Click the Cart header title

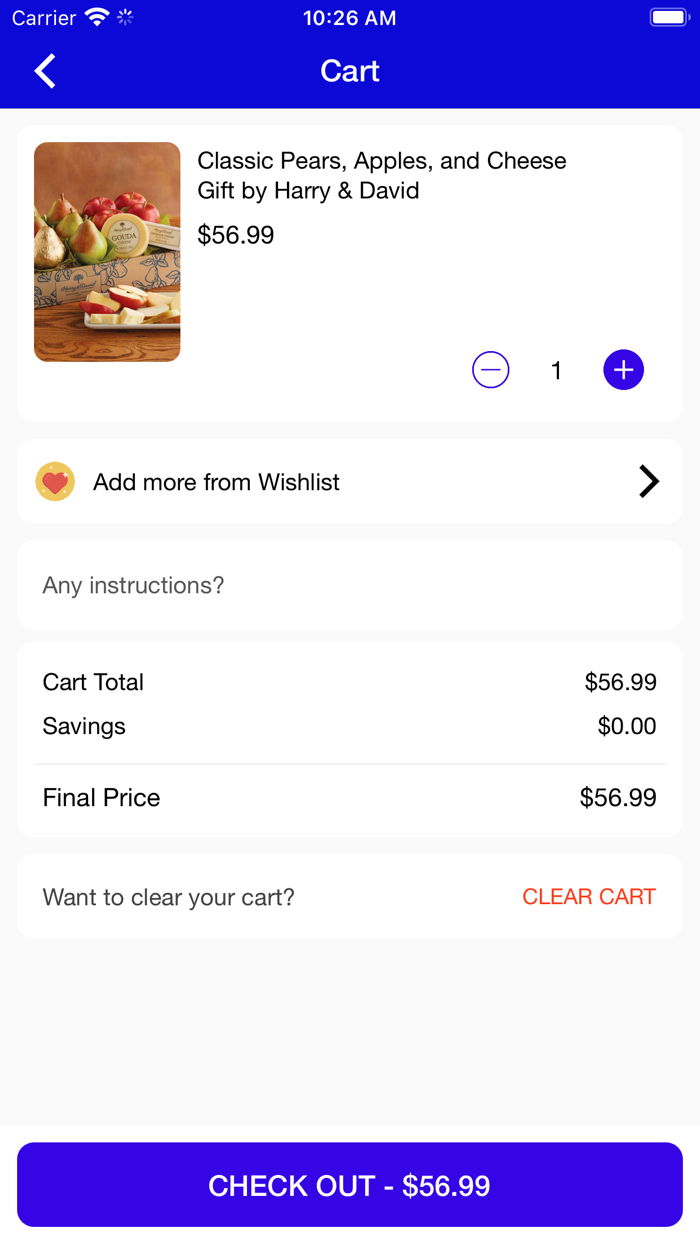[349, 71]
